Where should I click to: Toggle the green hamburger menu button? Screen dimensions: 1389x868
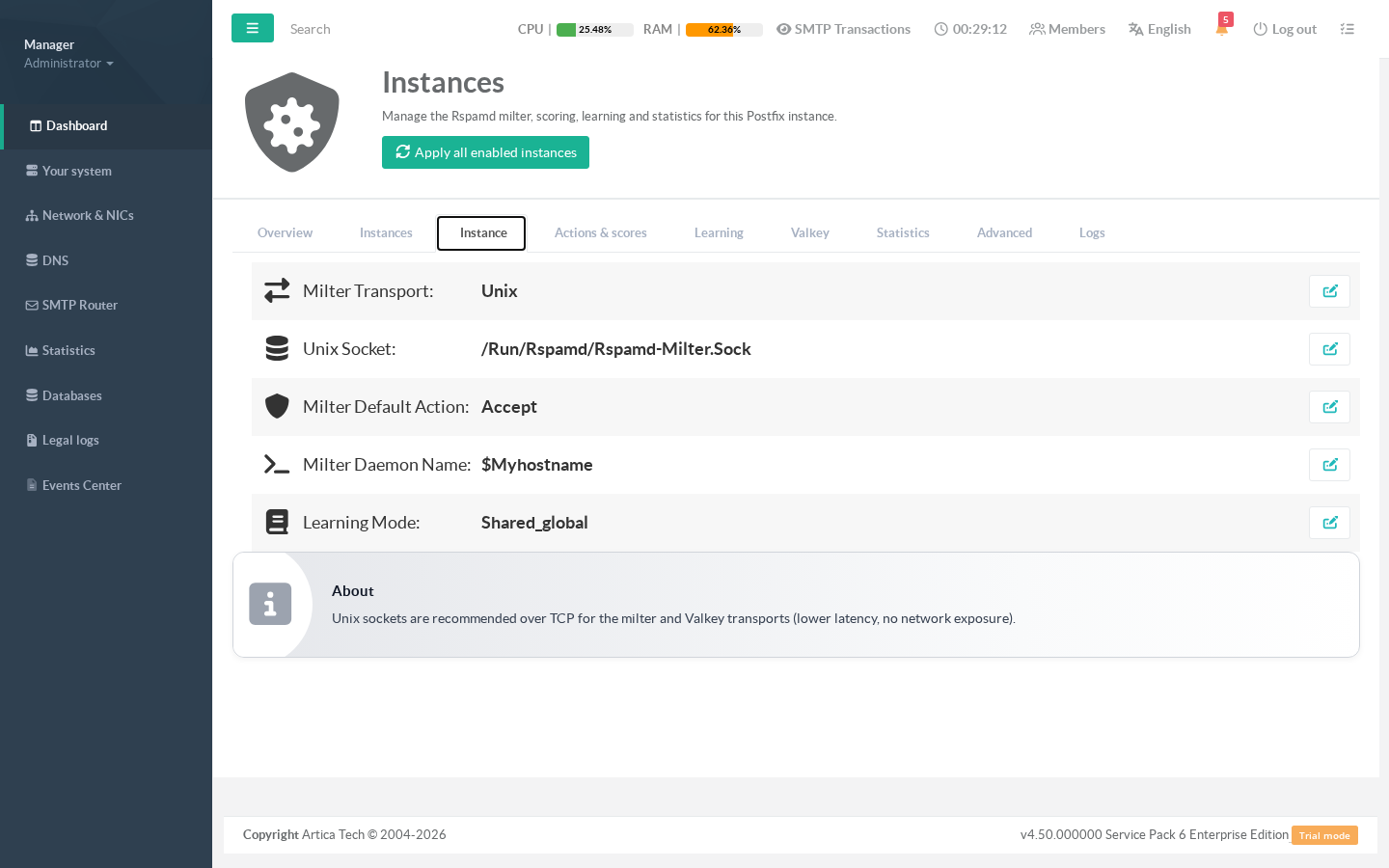point(253,28)
